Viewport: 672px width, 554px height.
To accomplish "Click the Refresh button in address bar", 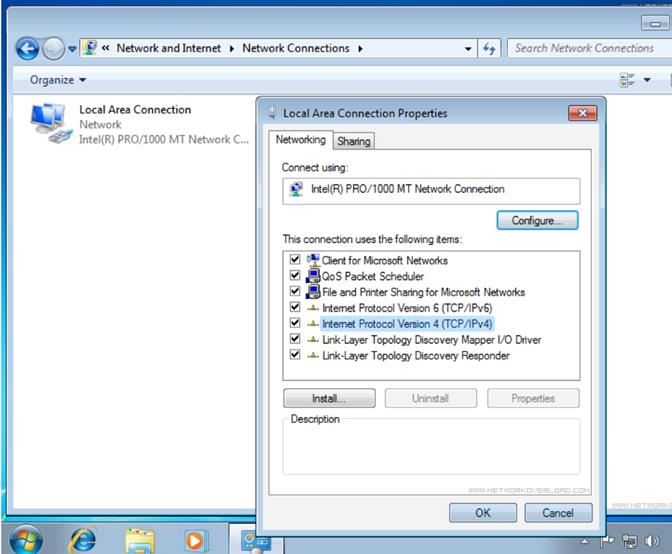I will [489, 48].
